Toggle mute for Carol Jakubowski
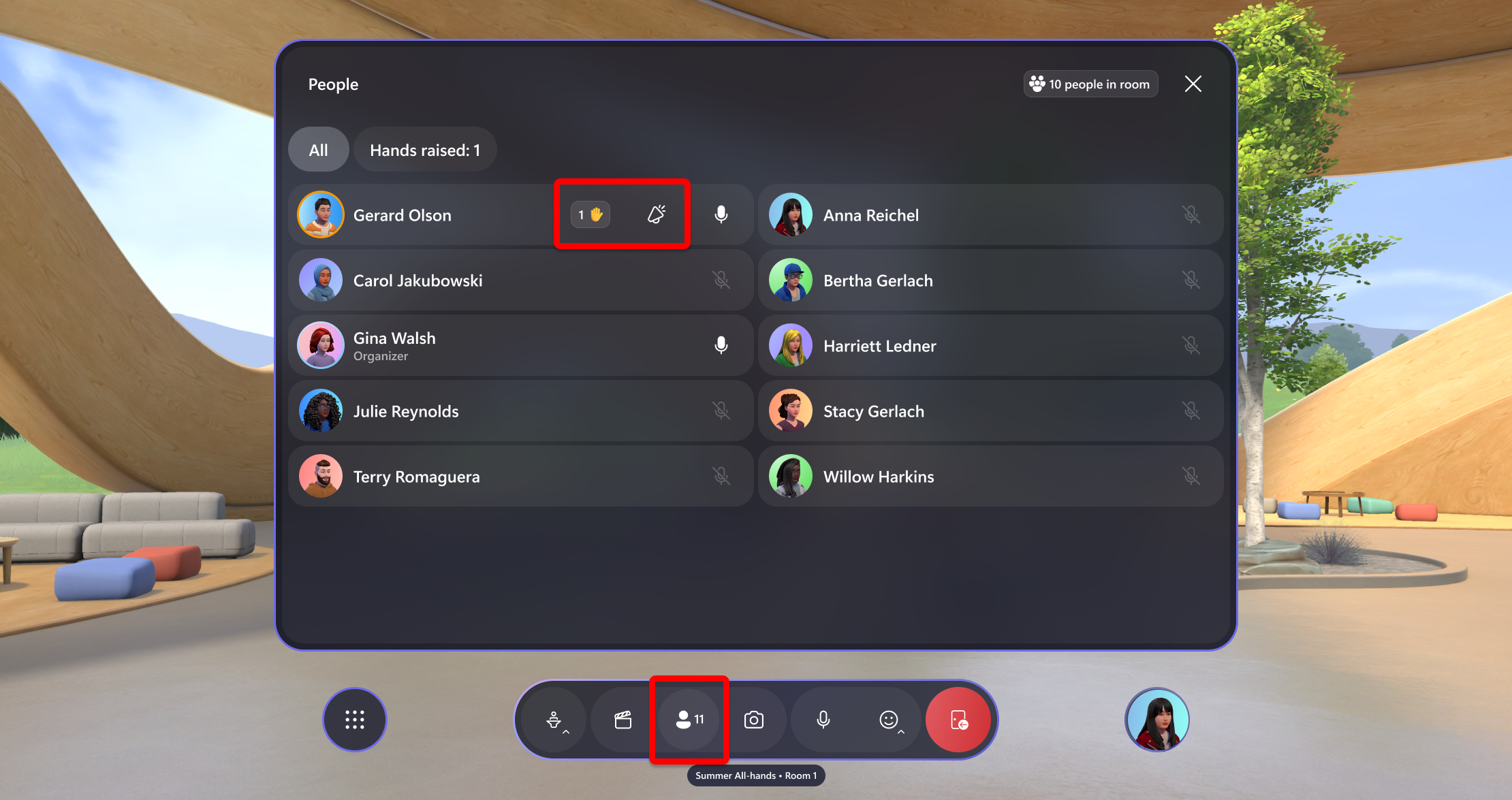The height and width of the screenshot is (800, 1512). [722, 280]
